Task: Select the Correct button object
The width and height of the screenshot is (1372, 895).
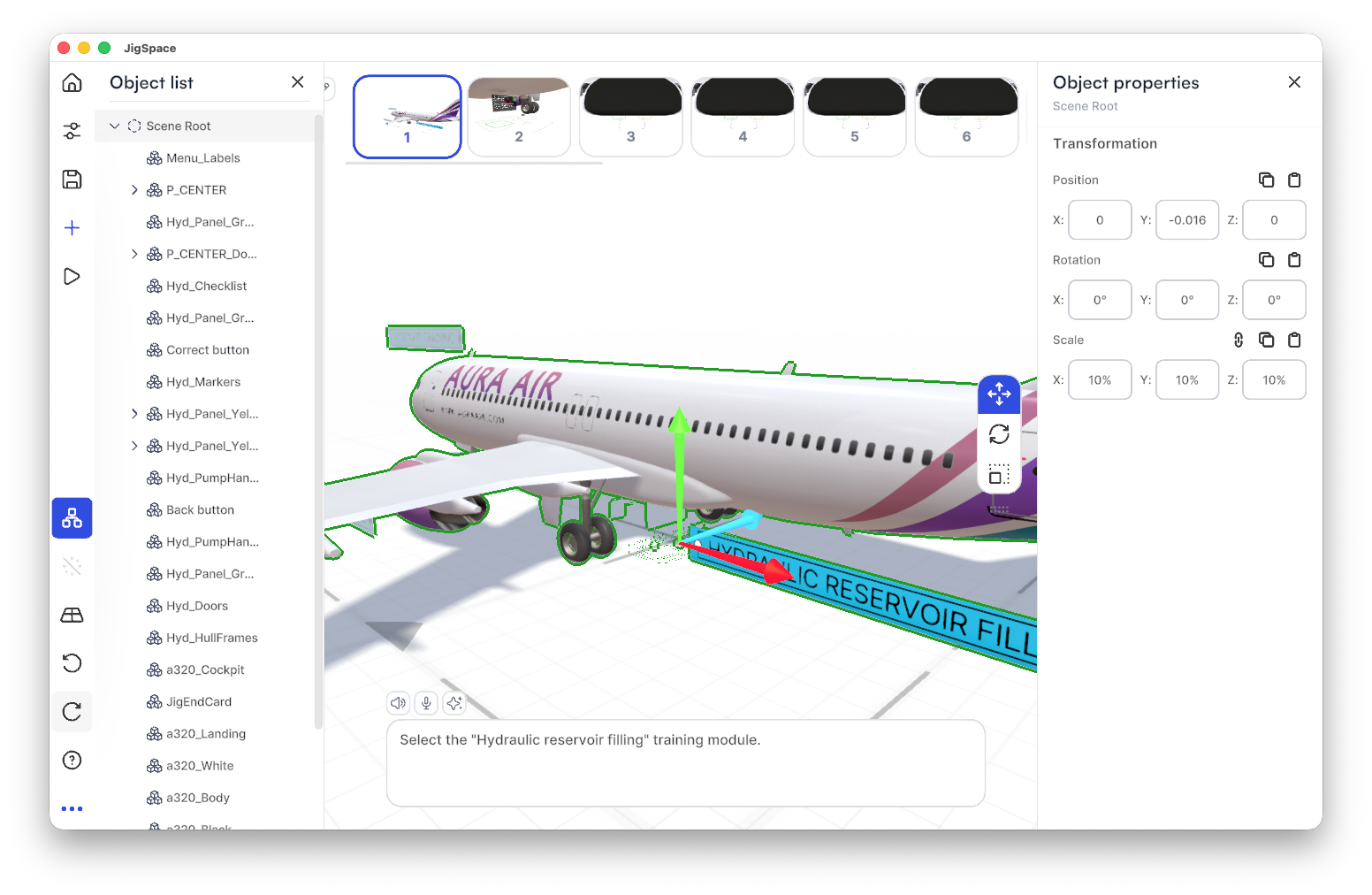Action: click(x=209, y=350)
